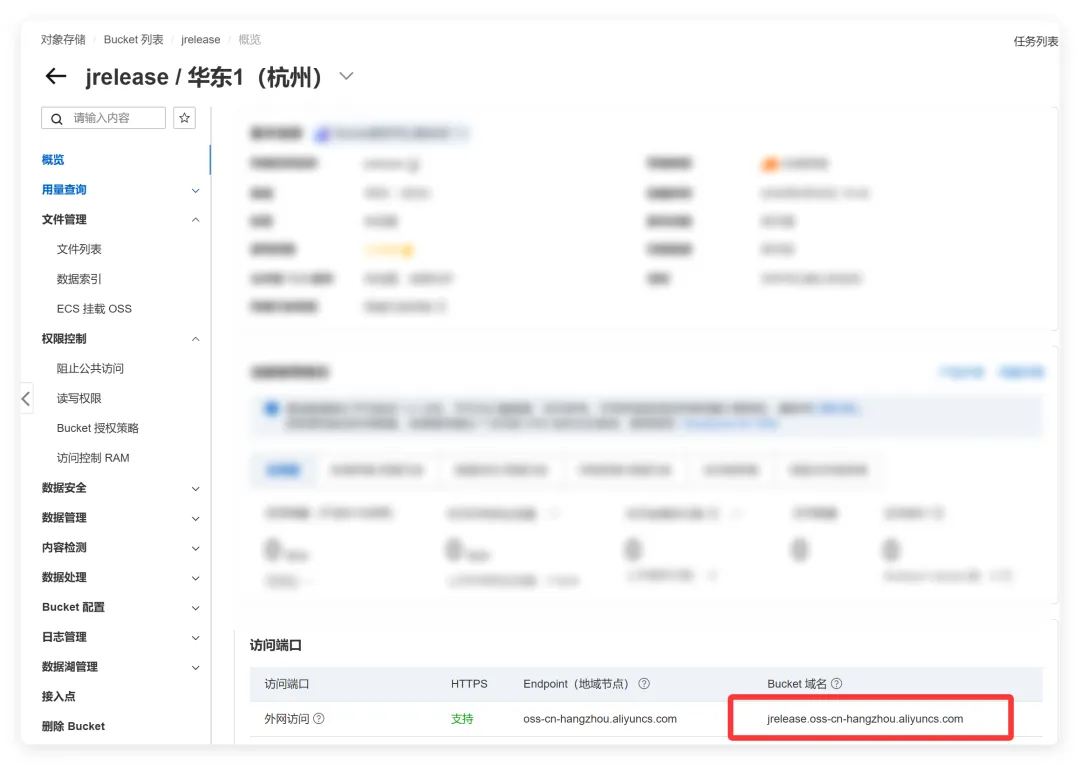Expand the Bucket 配置 chevron
Image resolution: width=1080 pixels, height=765 pixels.
pos(196,608)
